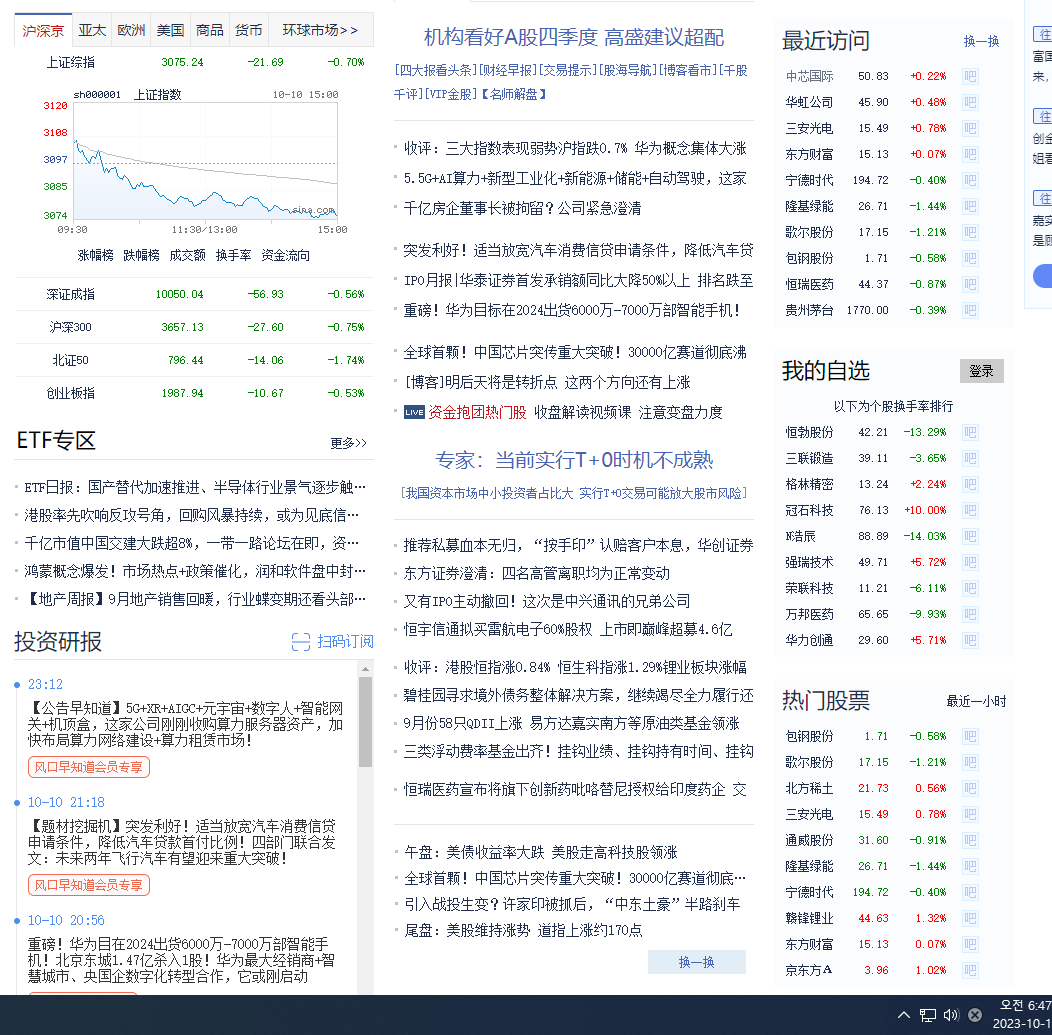1052x1035 pixels.
Task: Open news 千亿房企董事长被拘留？公司紧急澄清
Action: 522,209
